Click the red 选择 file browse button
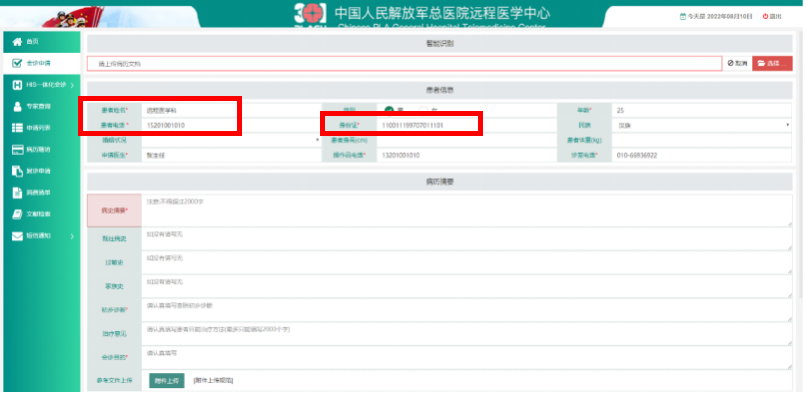Screen dimensions: 806x394 tap(772, 63)
